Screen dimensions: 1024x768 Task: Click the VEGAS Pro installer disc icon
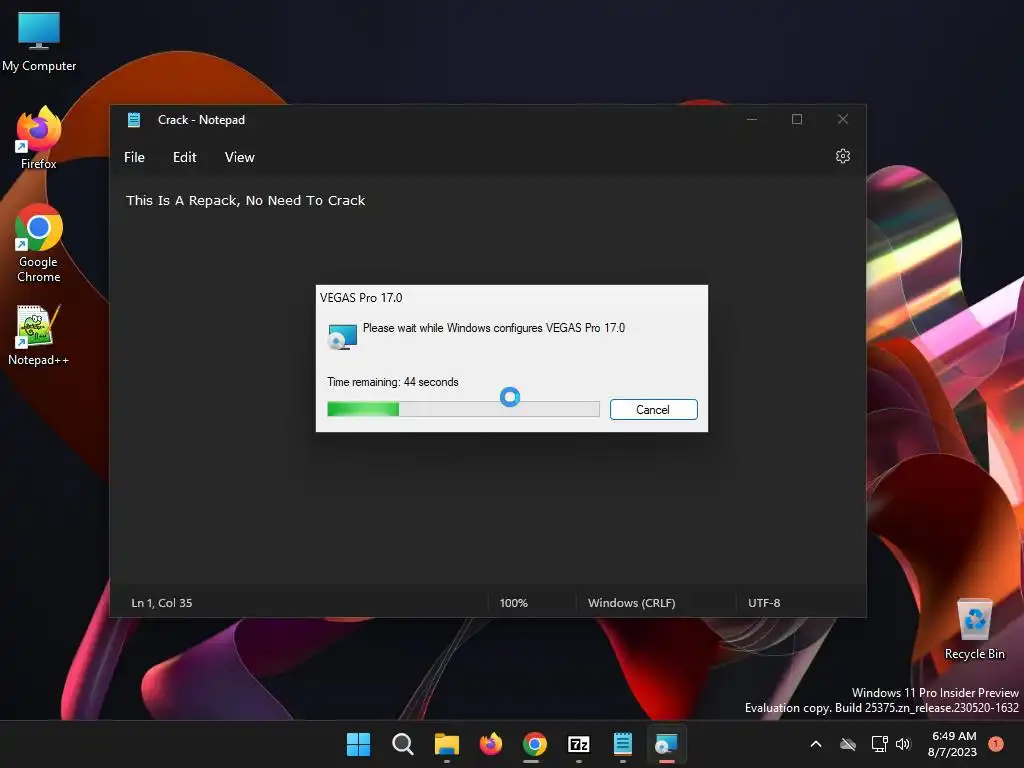pos(342,336)
